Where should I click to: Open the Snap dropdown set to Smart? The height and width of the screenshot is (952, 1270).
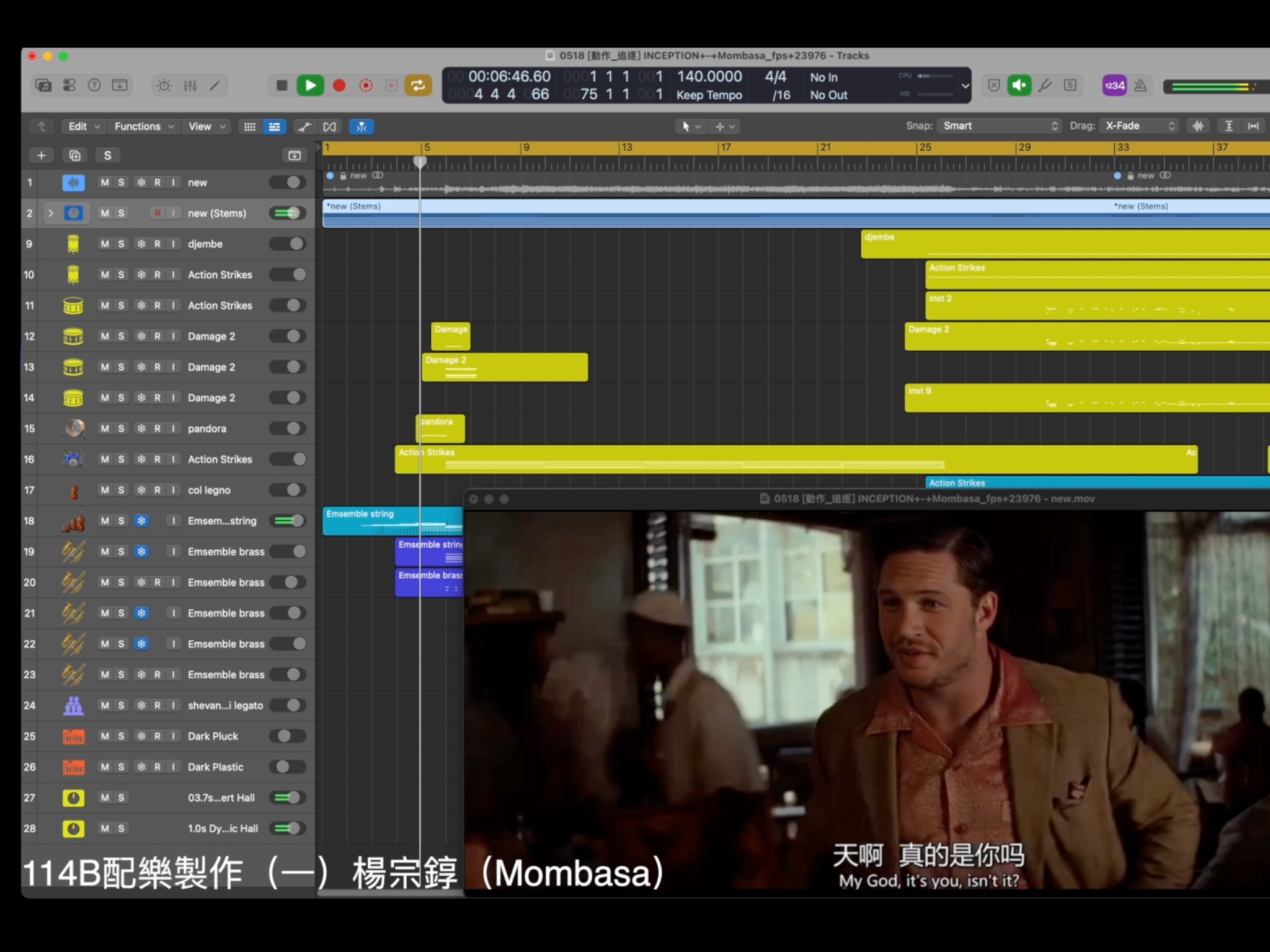[x=998, y=126]
